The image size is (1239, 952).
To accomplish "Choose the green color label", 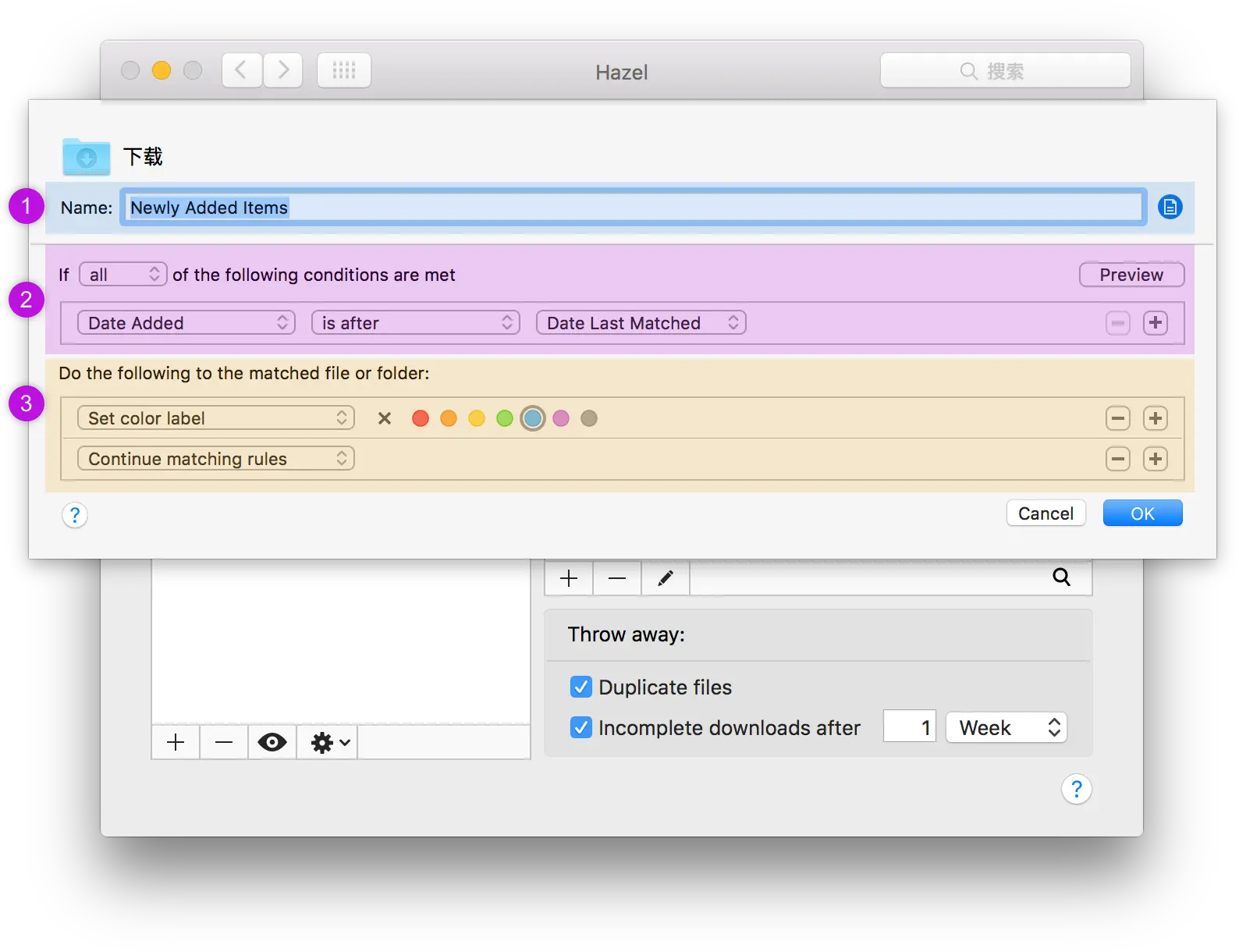I will (x=505, y=418).
